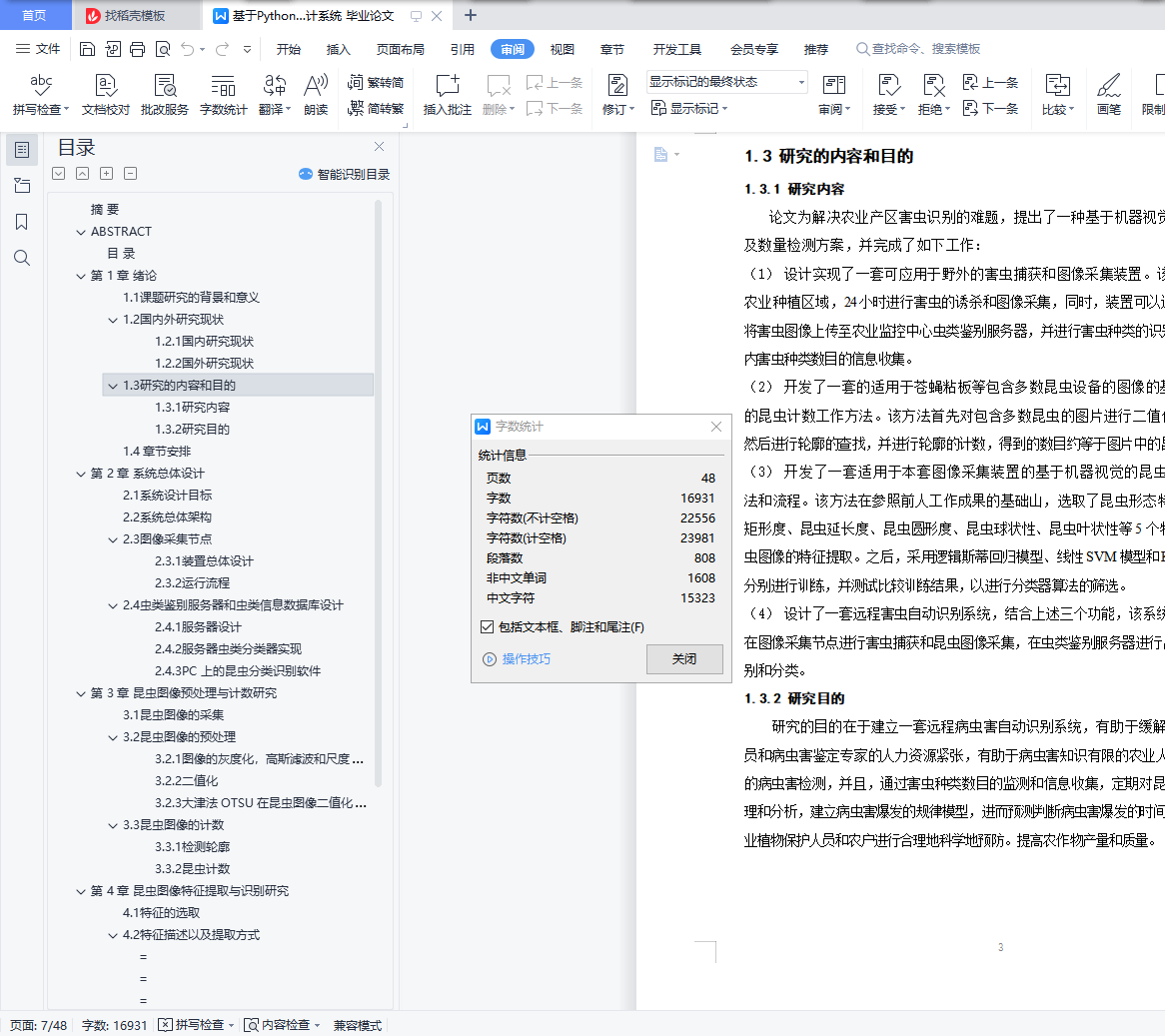Switch to the 找稻壳模板 tab
The height and width of the screenshot is (1036, 1165).
click(x=136, y=16)
